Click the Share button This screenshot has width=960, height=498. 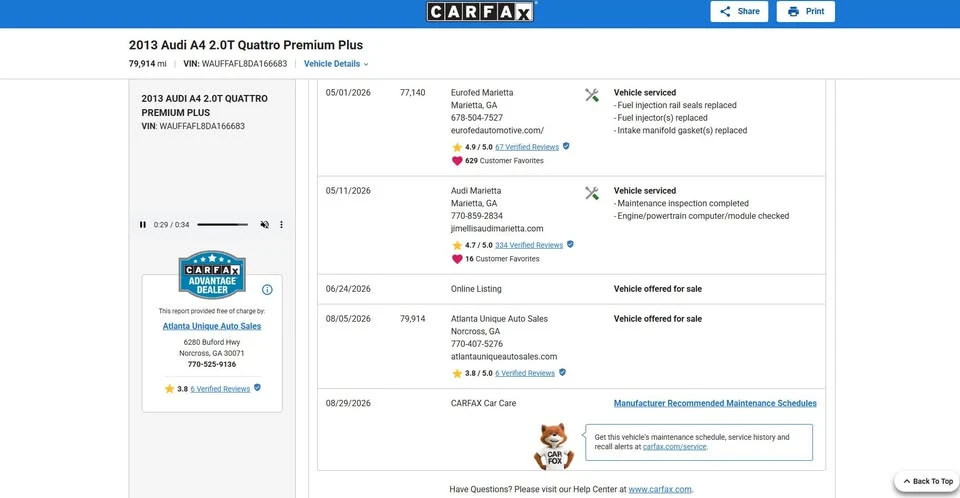(x=739, y=11)
